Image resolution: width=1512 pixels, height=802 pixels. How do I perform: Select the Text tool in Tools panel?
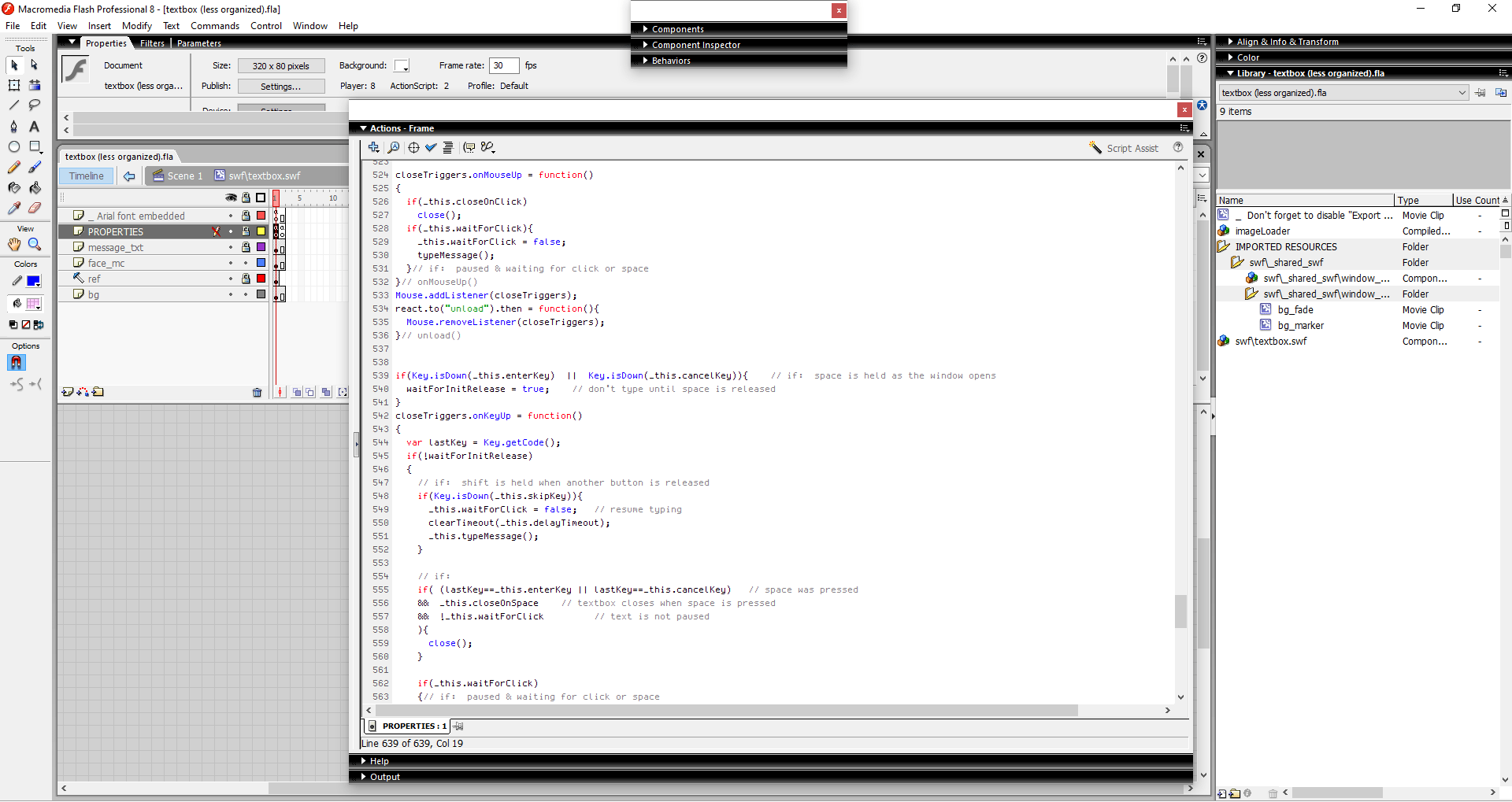(x=35, y=126)
